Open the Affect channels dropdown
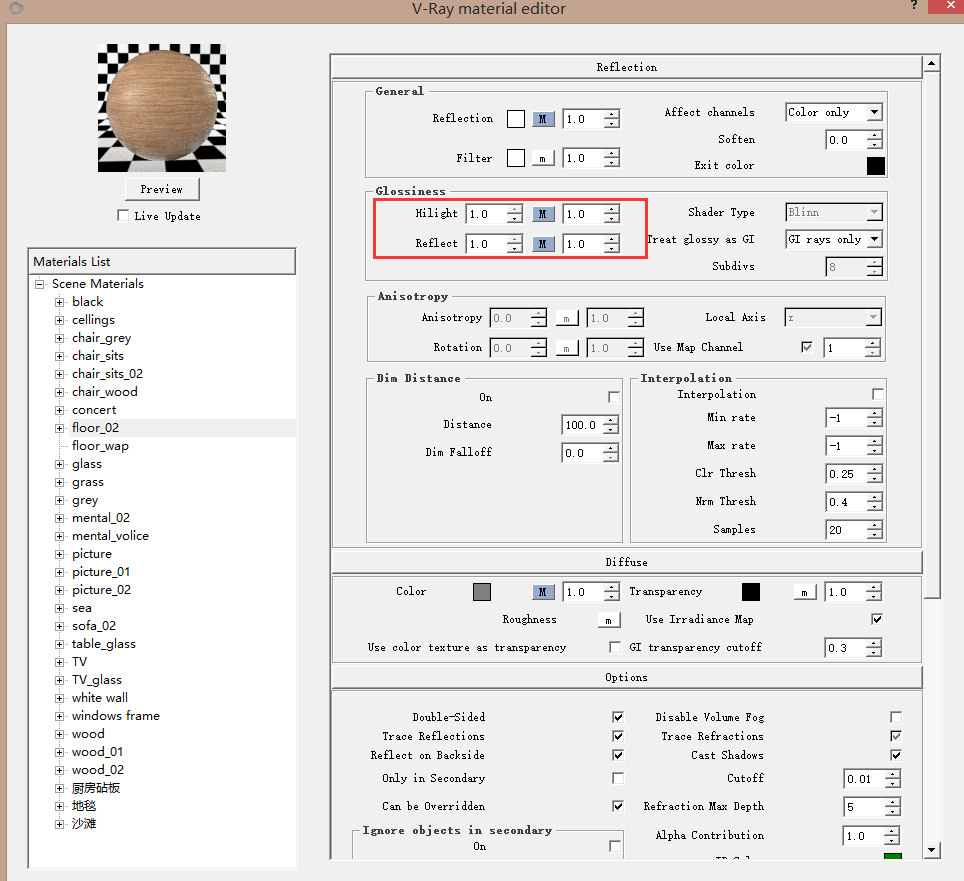 click(833, 113)
